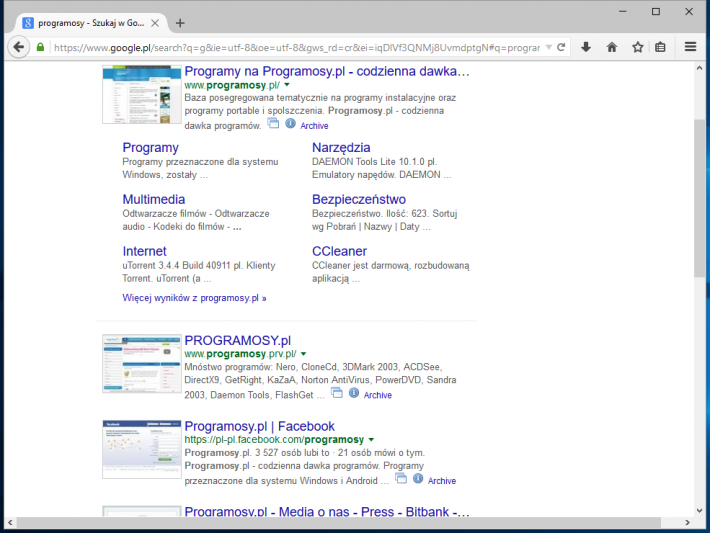Click the www.programosy.prv.pl/ green URL text
The width and height of the screenshot is (710, 533).
pos(240,354)
